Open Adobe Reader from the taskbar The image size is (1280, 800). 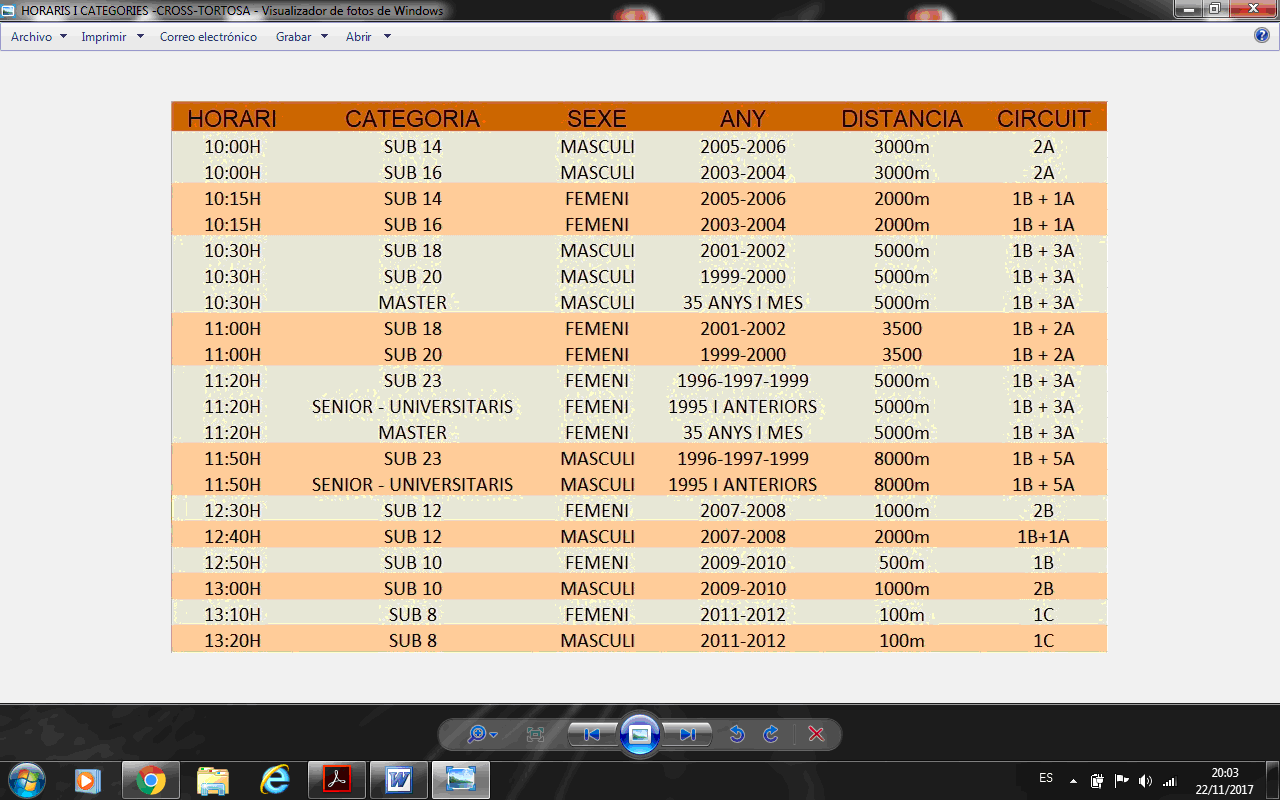(337, 779)
